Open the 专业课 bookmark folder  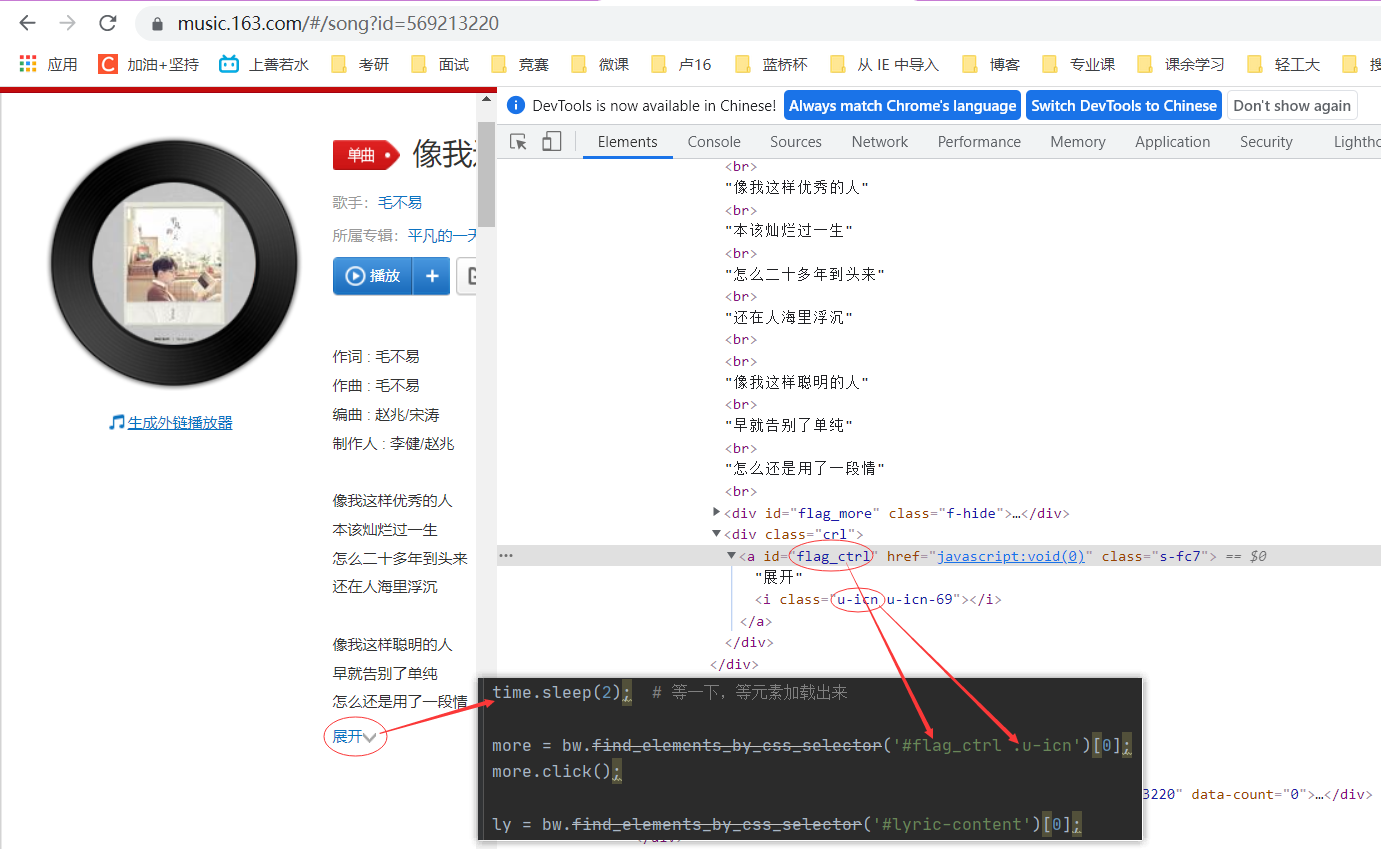(x=1078, y=64)
